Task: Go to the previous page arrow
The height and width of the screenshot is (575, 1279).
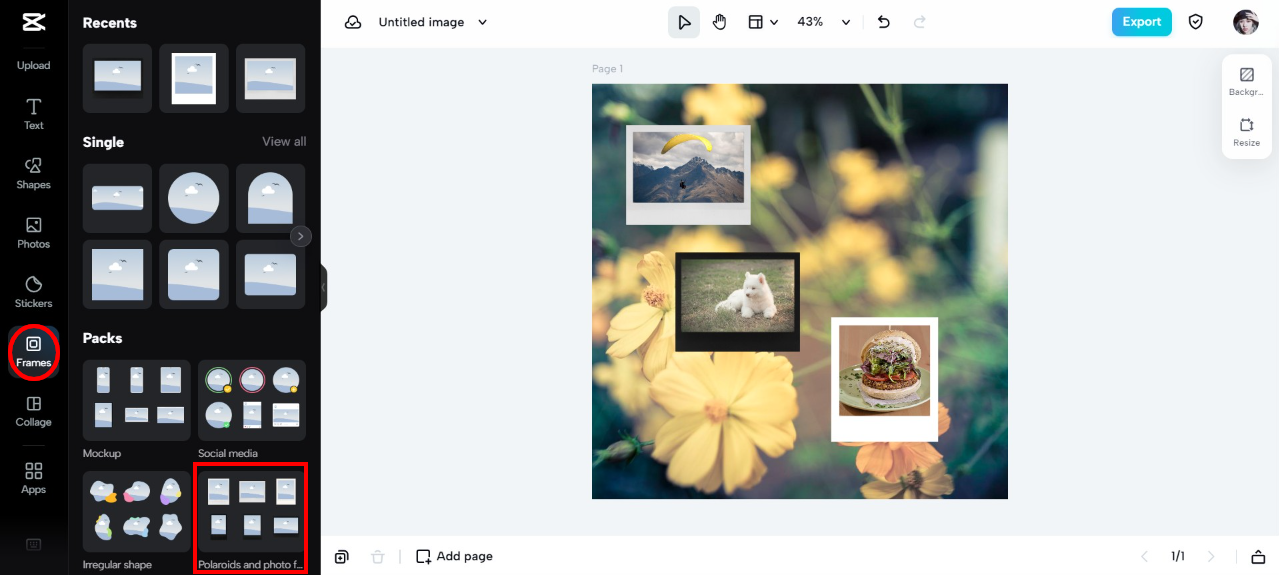Action: (1144, 556)
